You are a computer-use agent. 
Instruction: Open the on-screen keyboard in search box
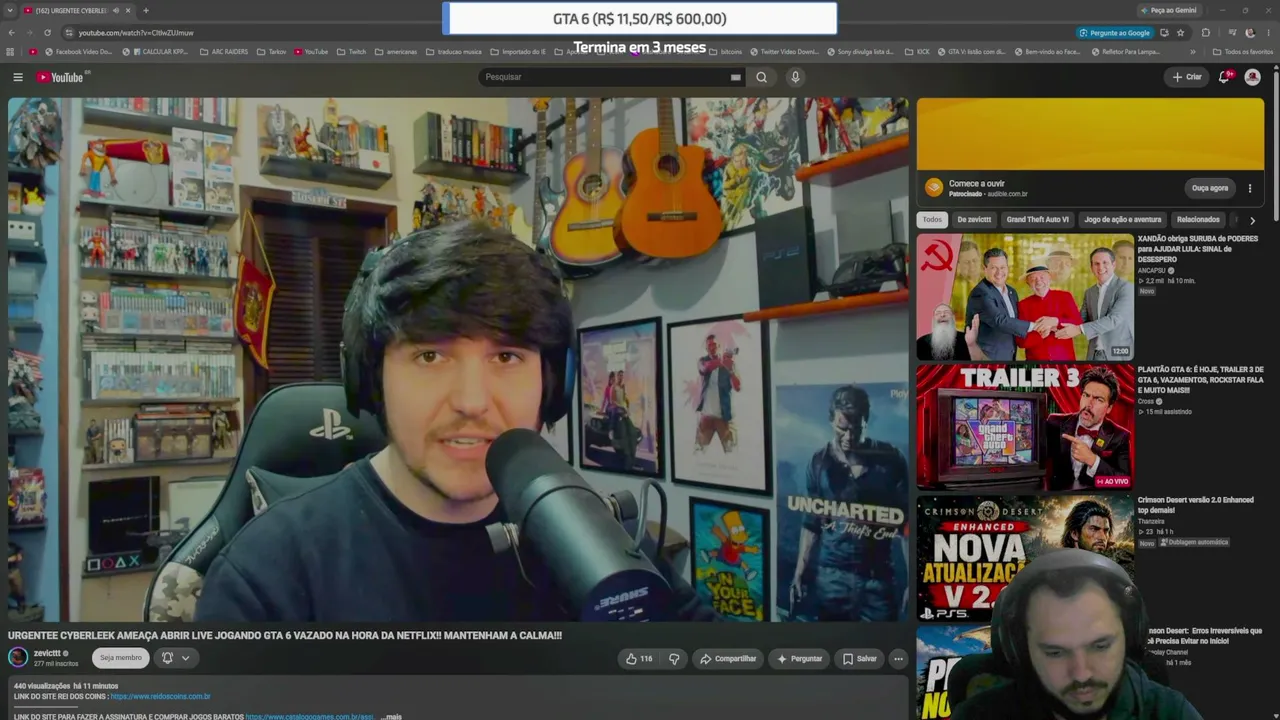point(736,77)
